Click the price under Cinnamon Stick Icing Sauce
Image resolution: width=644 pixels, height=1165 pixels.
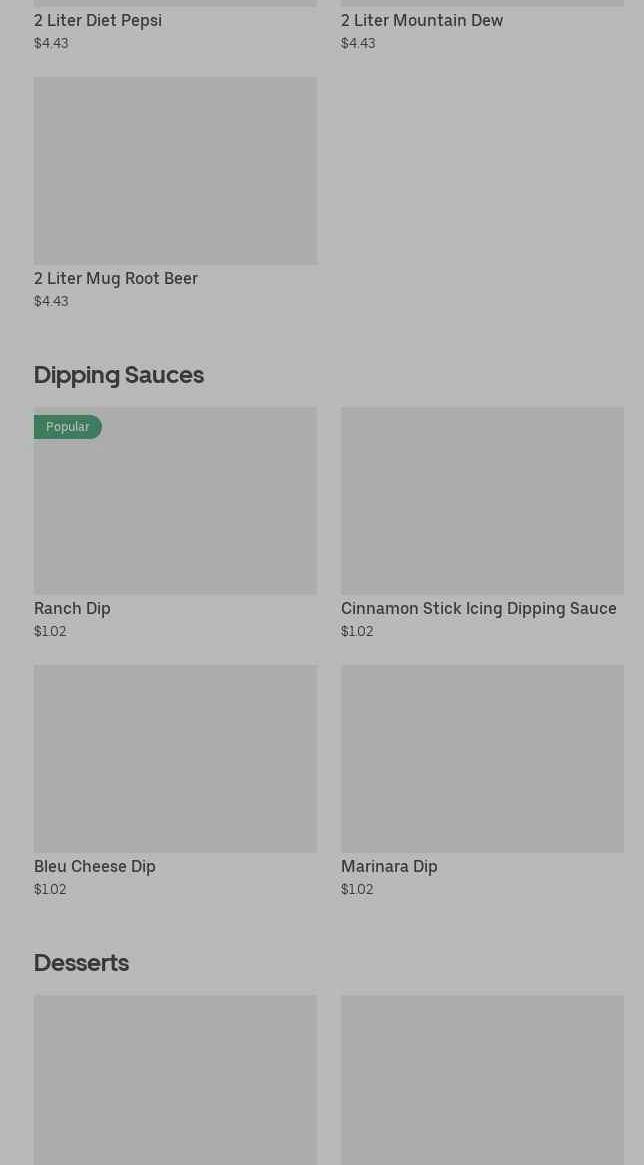357,631
